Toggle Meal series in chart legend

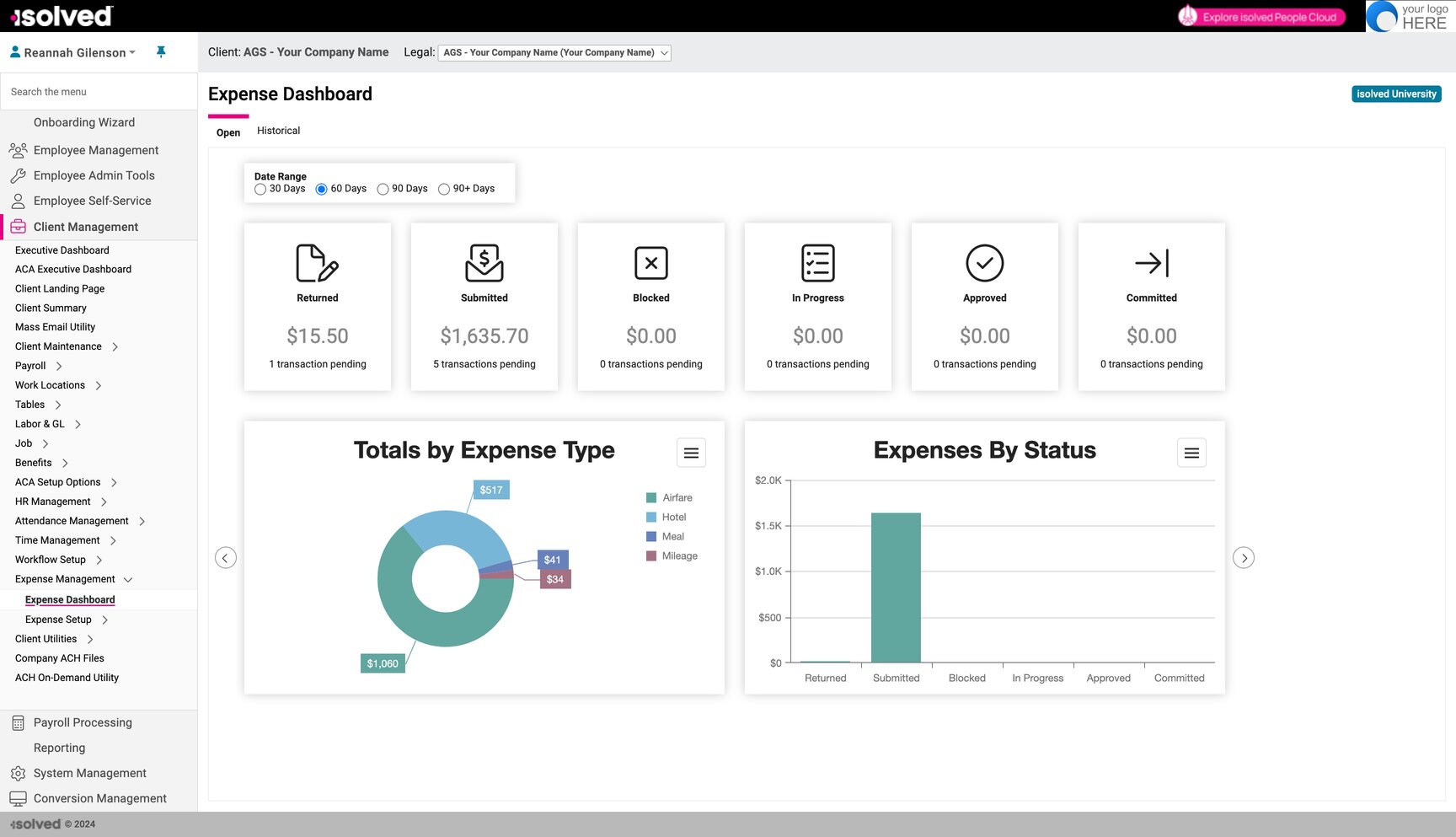click(665, 537)
